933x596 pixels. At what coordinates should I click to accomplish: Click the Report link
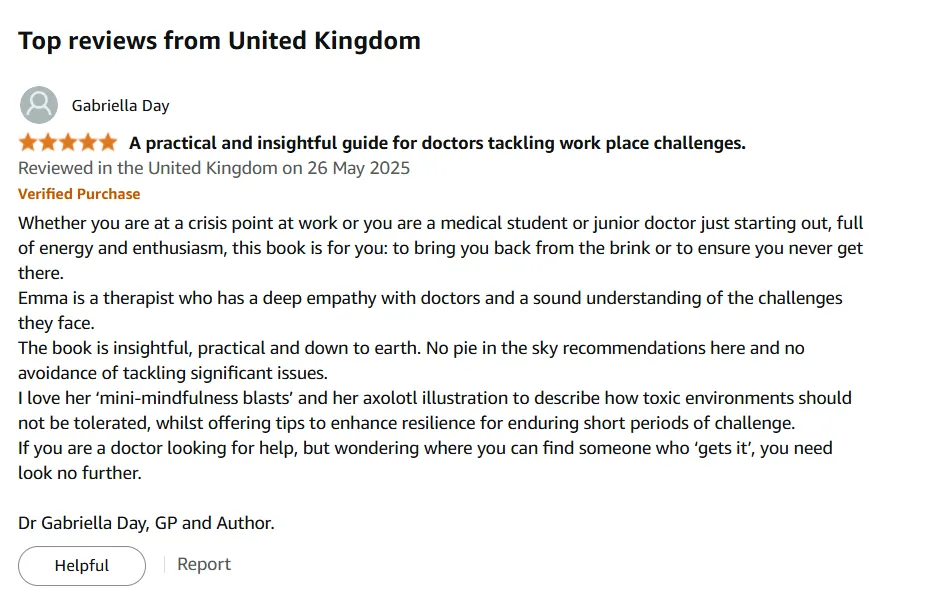point(204,564)
